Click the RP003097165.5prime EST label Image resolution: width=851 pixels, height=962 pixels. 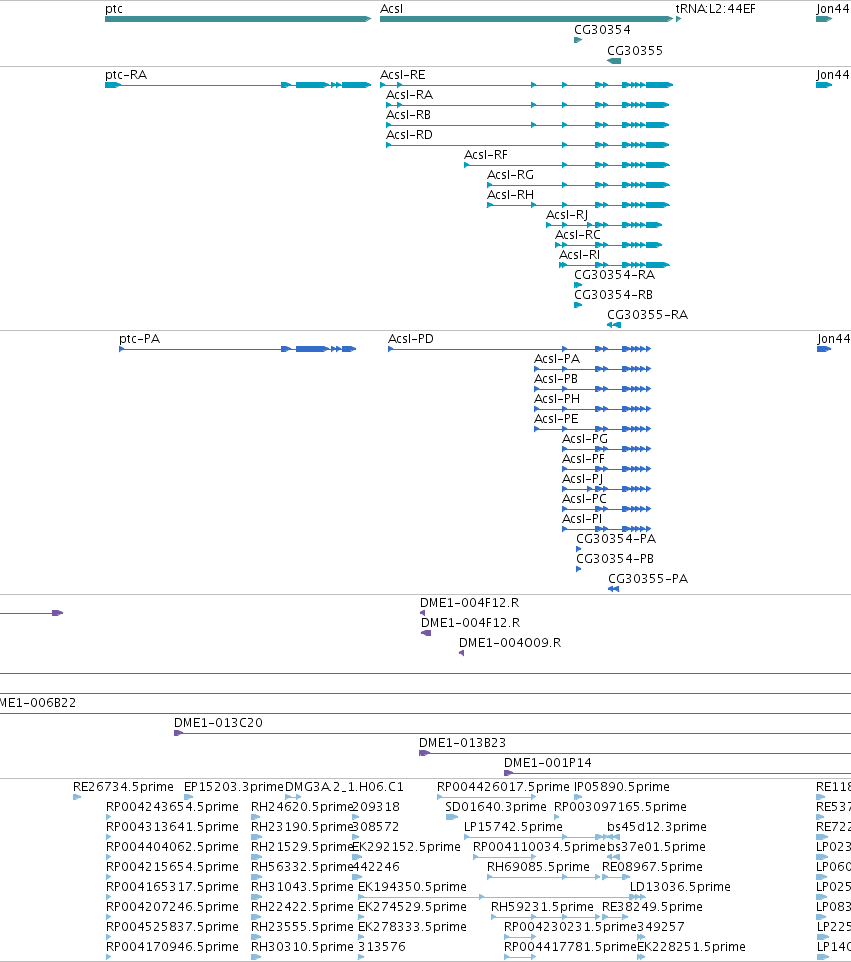pos(620,807)
